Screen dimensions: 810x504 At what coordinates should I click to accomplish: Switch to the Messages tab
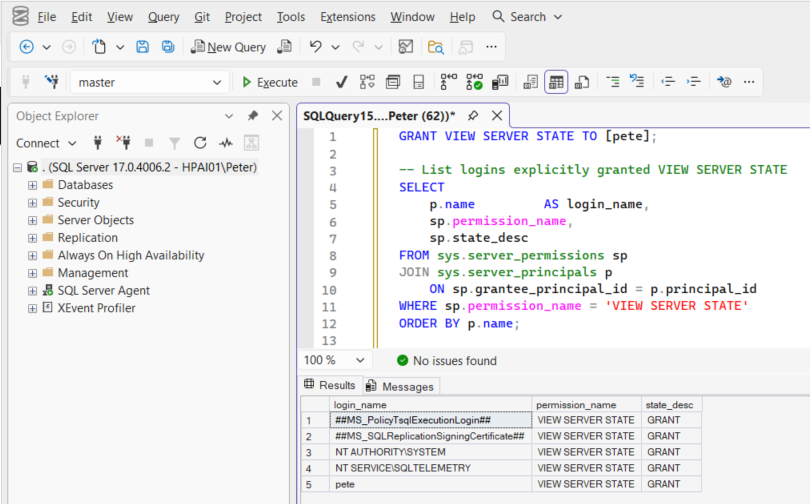(400, 386)
